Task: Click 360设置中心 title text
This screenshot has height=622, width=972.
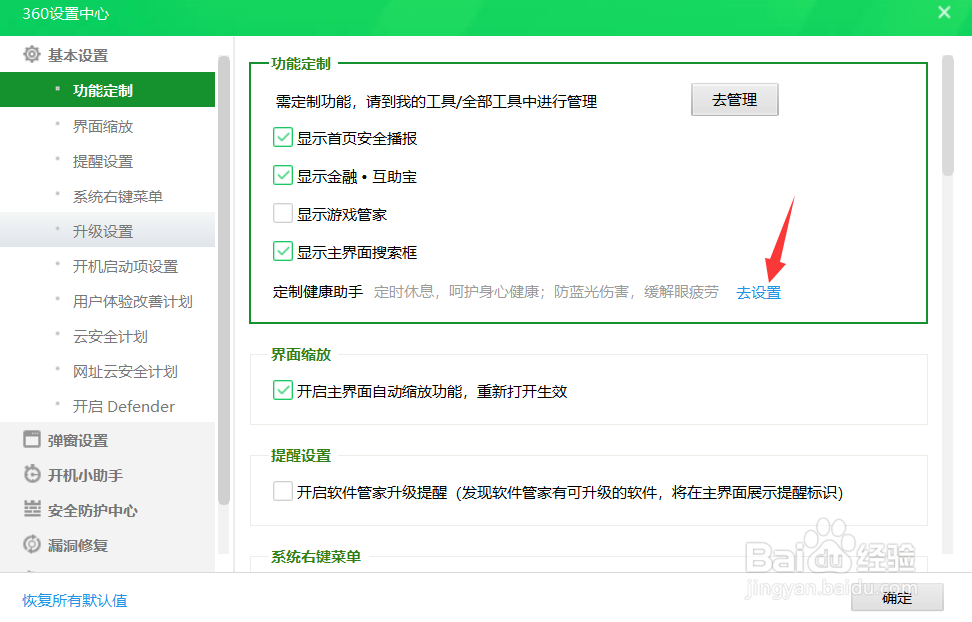Action: click(66, 14)
